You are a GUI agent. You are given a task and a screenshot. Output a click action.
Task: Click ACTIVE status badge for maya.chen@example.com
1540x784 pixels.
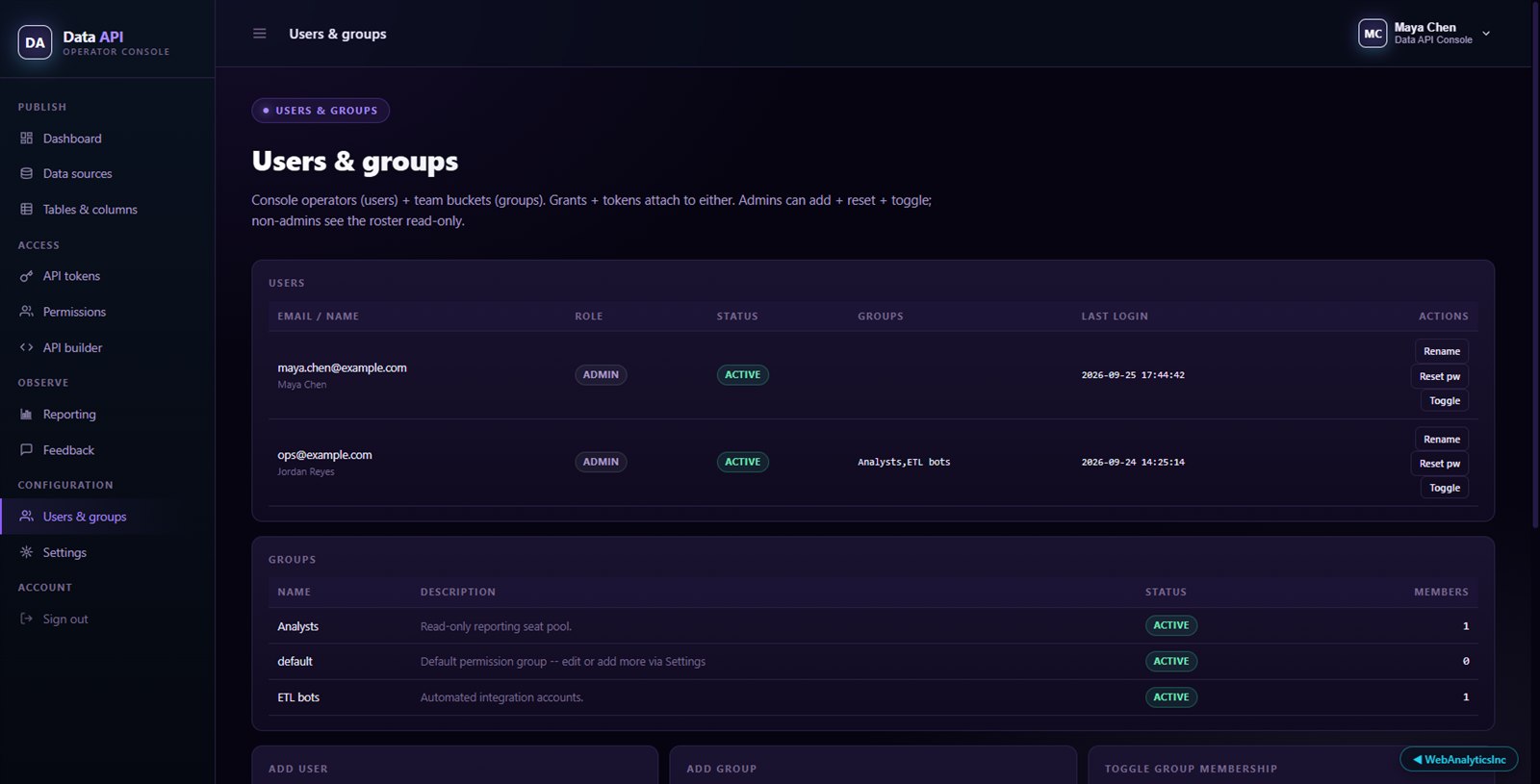click(x=743, y=375)
